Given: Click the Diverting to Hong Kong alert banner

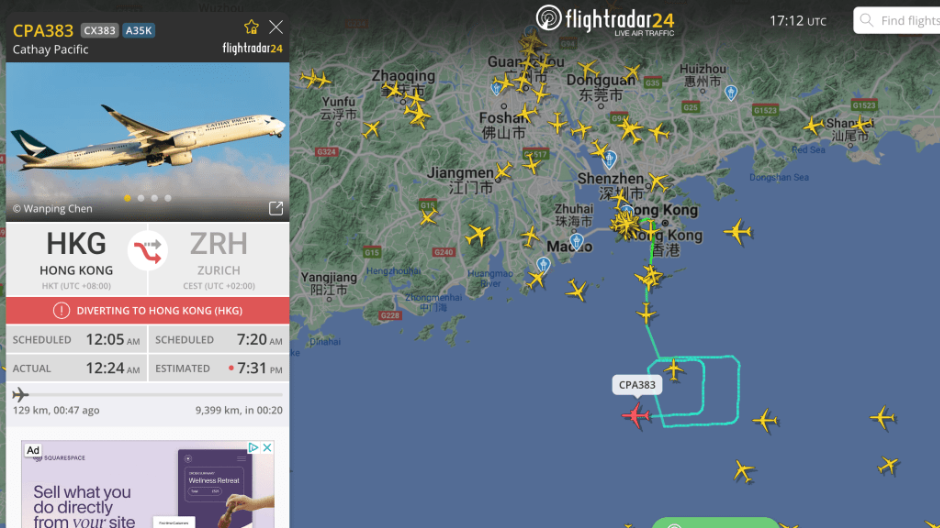Looking at the screenshot, I should [147, 310].
